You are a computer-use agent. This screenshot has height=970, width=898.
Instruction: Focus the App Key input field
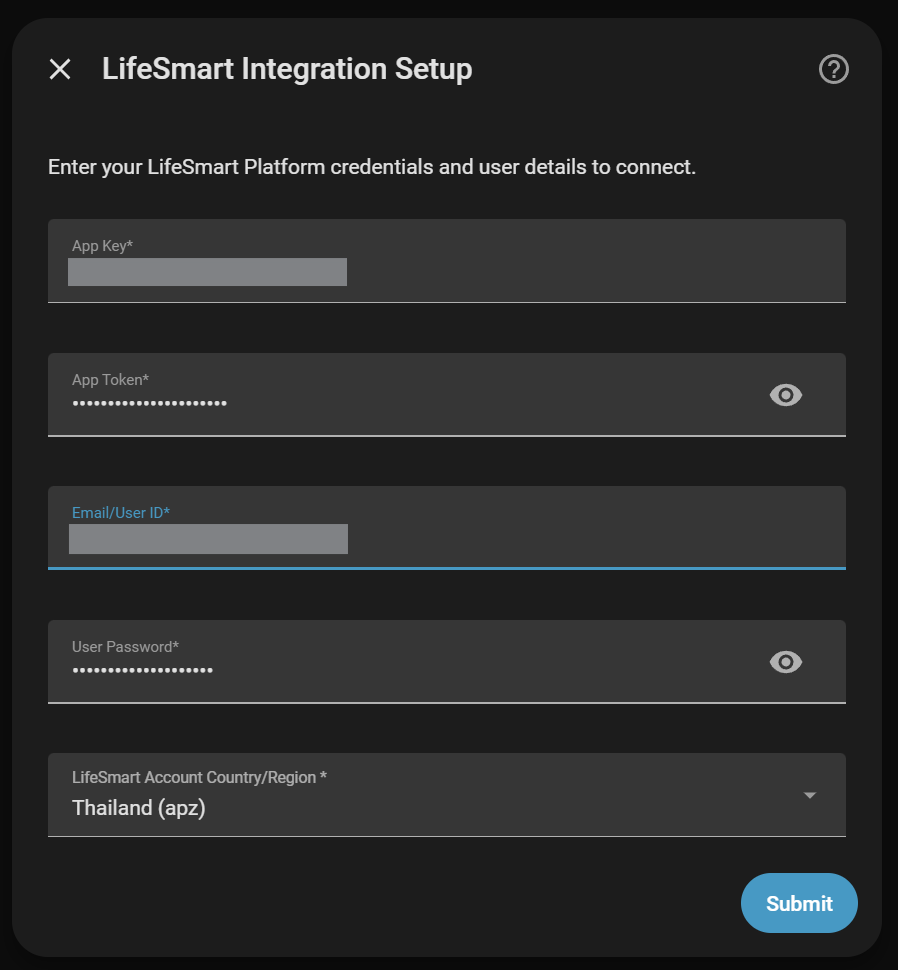tap(447, 260)
